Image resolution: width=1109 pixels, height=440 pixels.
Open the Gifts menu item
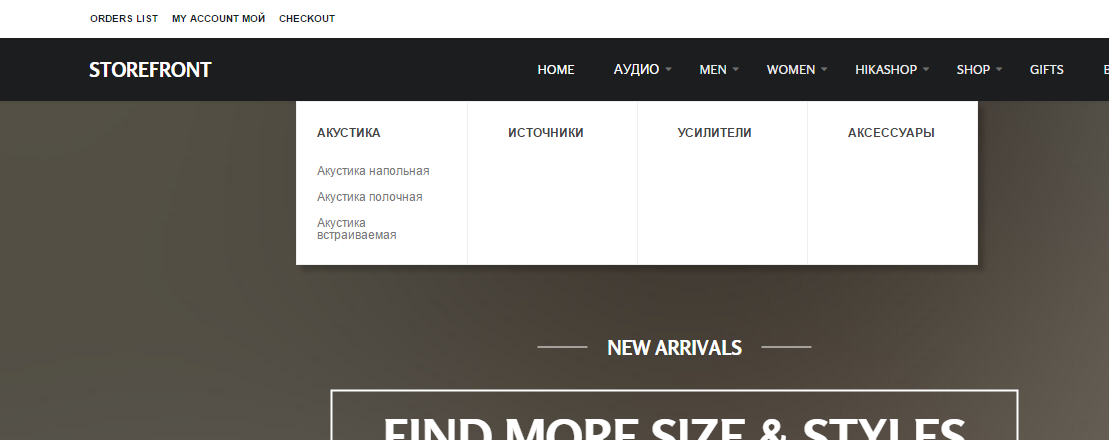pos(1046,69)
